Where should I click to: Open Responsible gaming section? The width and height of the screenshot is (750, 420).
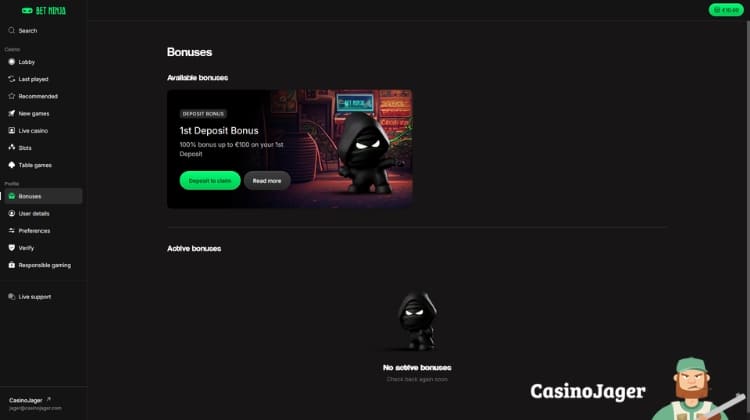[x=43, y=265]
